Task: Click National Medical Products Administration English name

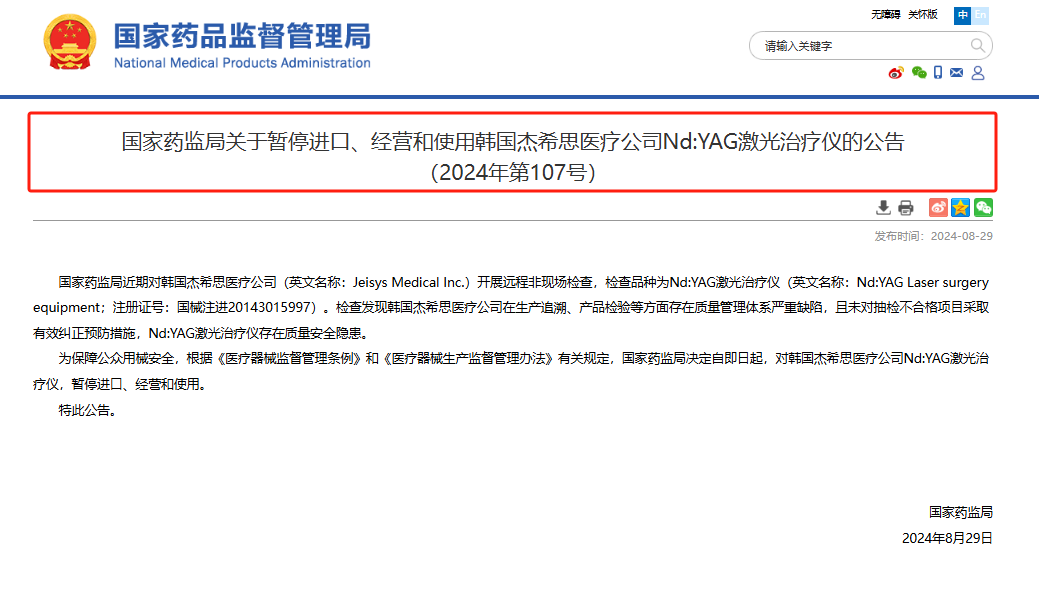Action: [x=243, y=63]
